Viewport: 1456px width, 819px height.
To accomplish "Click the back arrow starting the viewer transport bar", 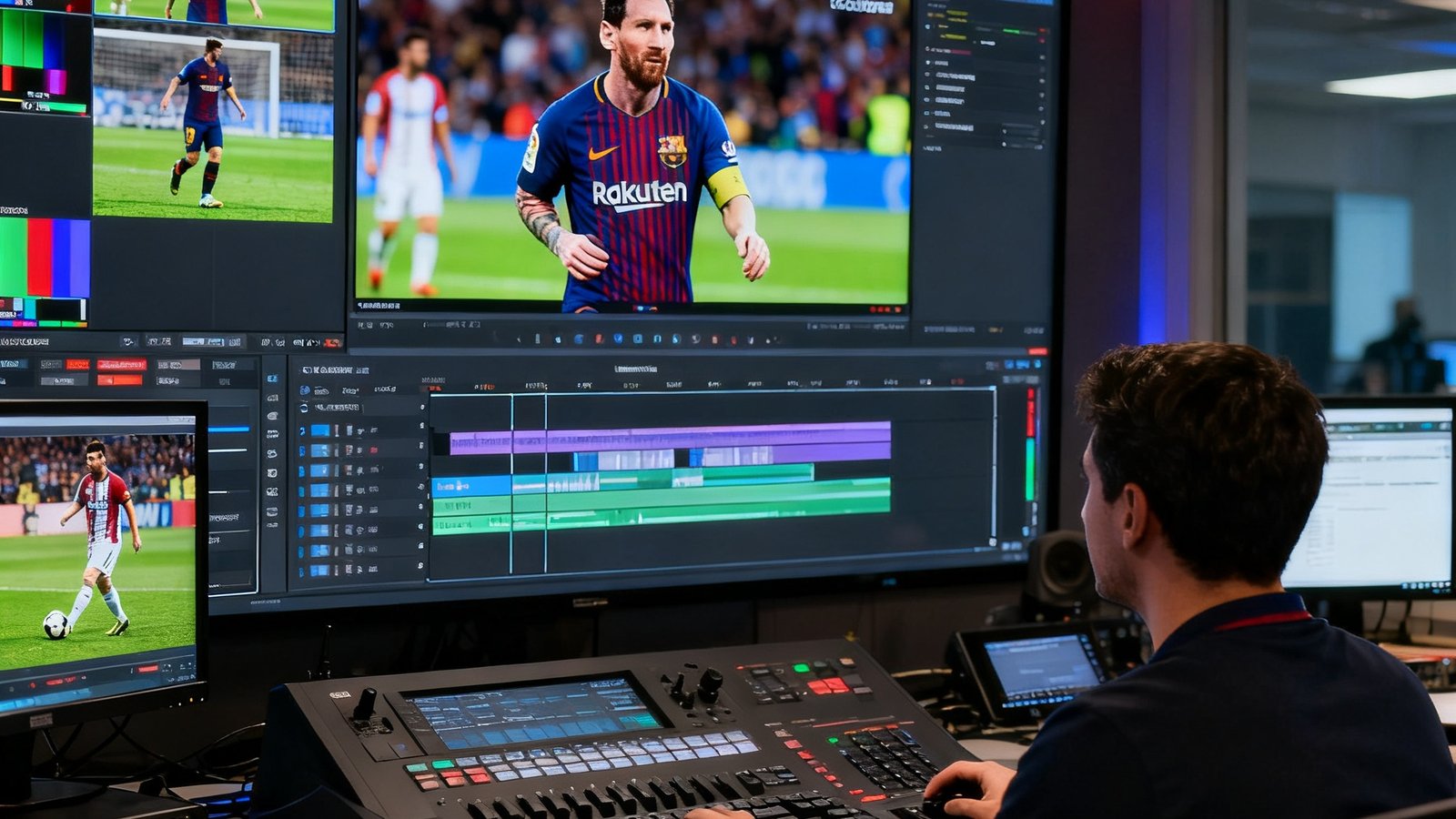I will [519, 339].
